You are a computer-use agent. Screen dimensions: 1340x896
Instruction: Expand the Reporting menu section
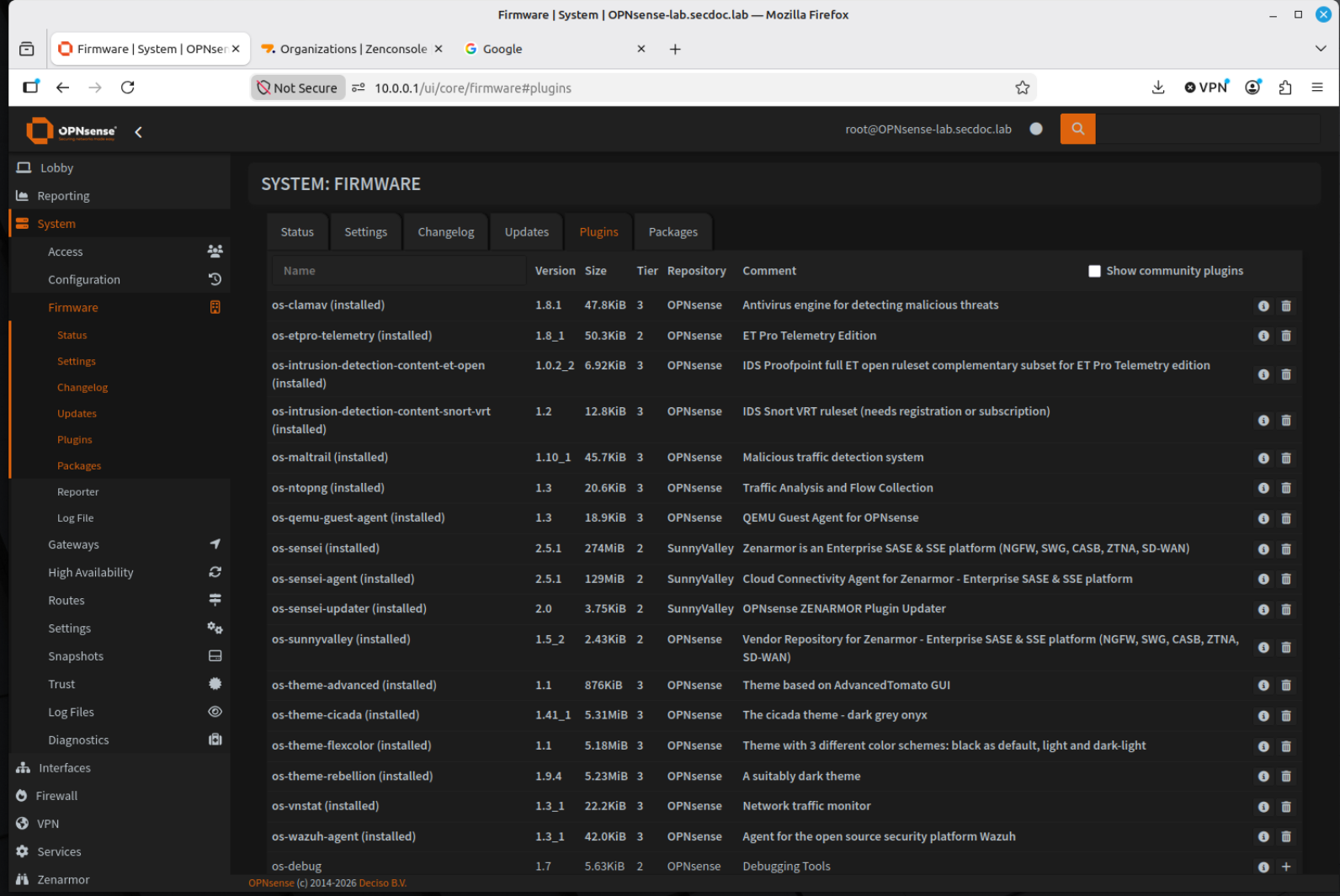(x=120, y=196)
